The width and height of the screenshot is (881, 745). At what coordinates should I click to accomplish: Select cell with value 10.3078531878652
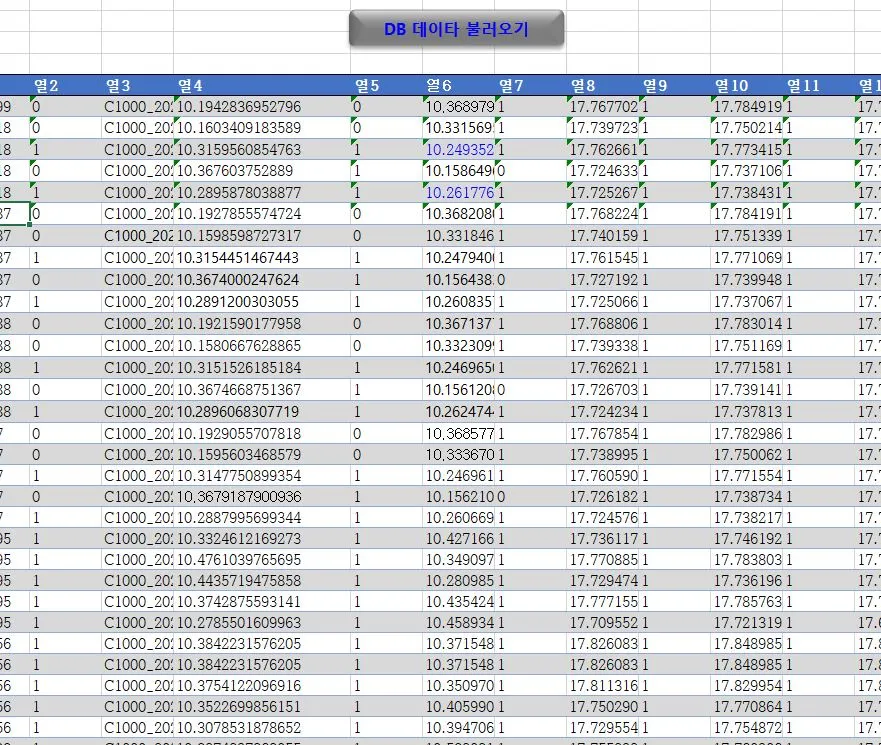click(262, 728)
